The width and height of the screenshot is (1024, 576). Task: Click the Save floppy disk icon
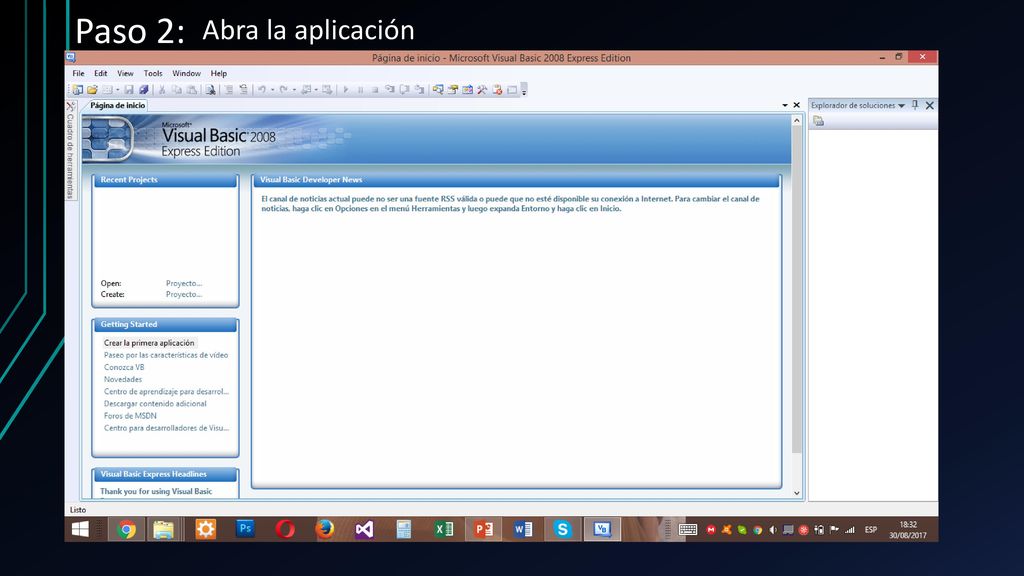(129, 89)
